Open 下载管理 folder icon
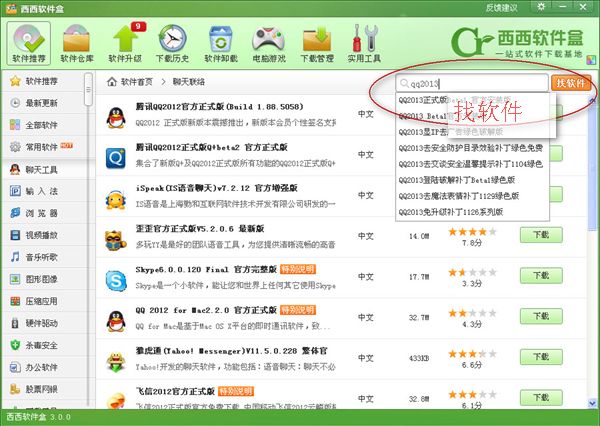This screenshot has height=426, width=600. pos(317,43)
